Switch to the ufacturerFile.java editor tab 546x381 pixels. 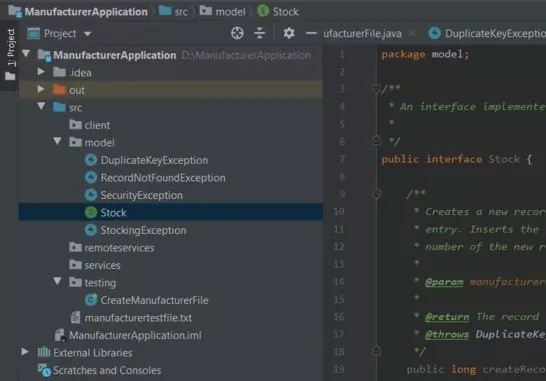pos(362,33)
